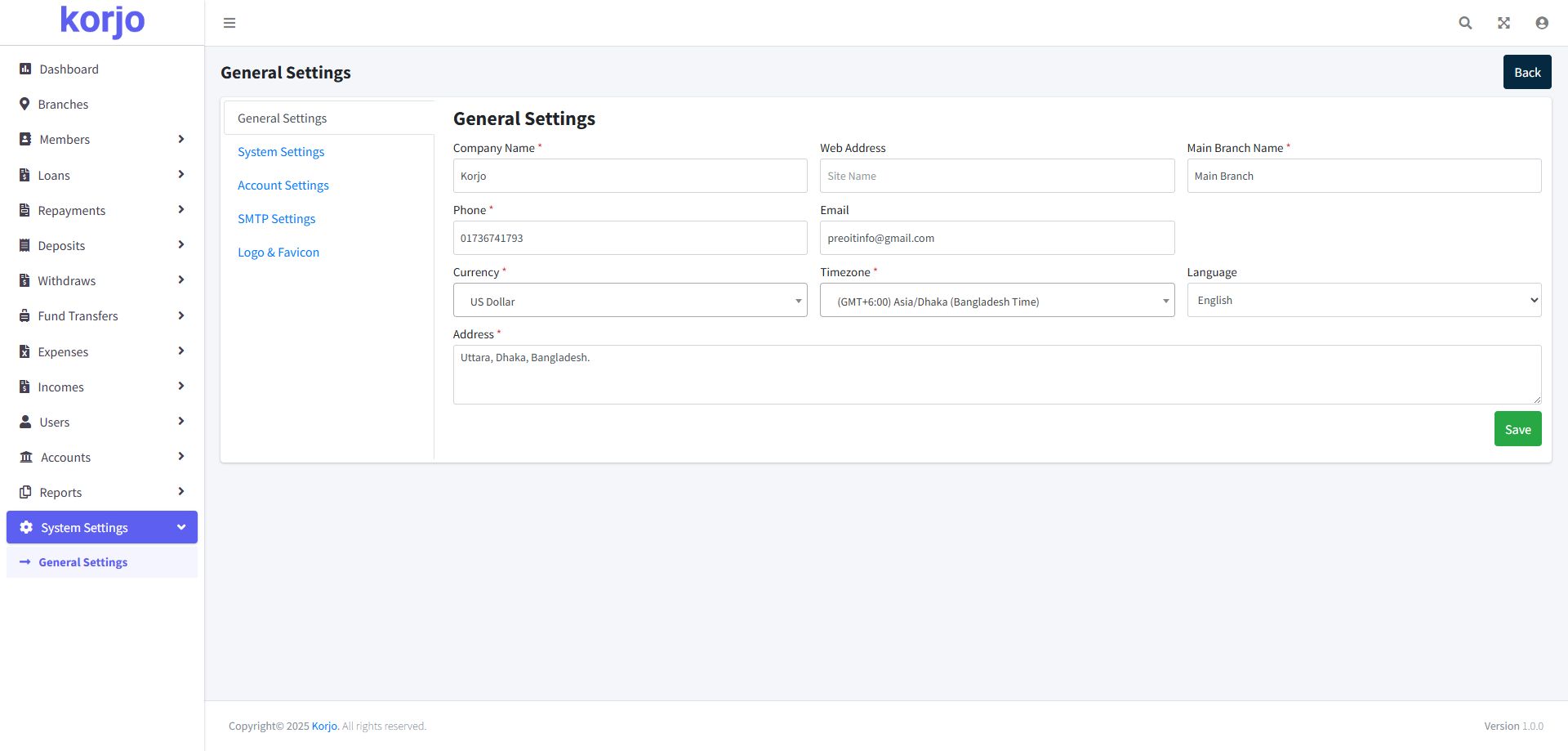1568x751 pixels.
Task: Open the Language dropdown
Action: 1363,301
